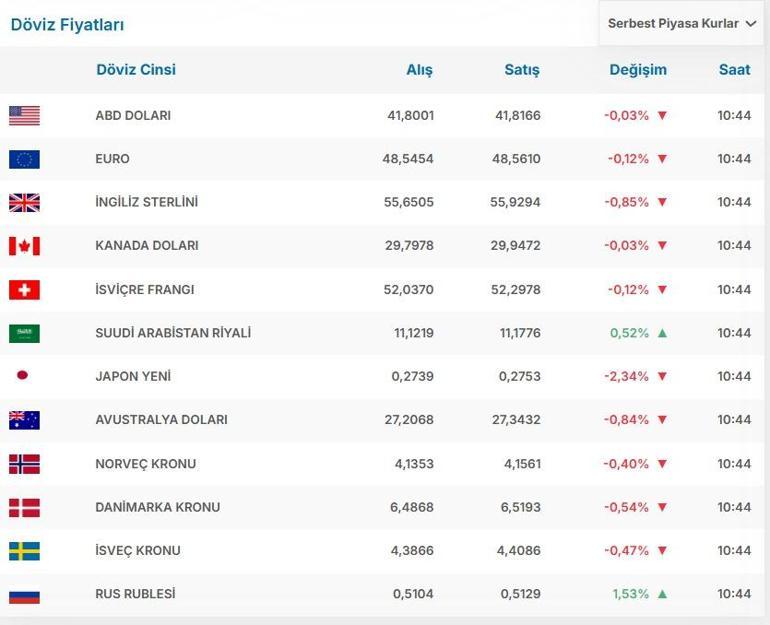Sort by Döviz Cinsi column header
770x625 pixels.
136,70
